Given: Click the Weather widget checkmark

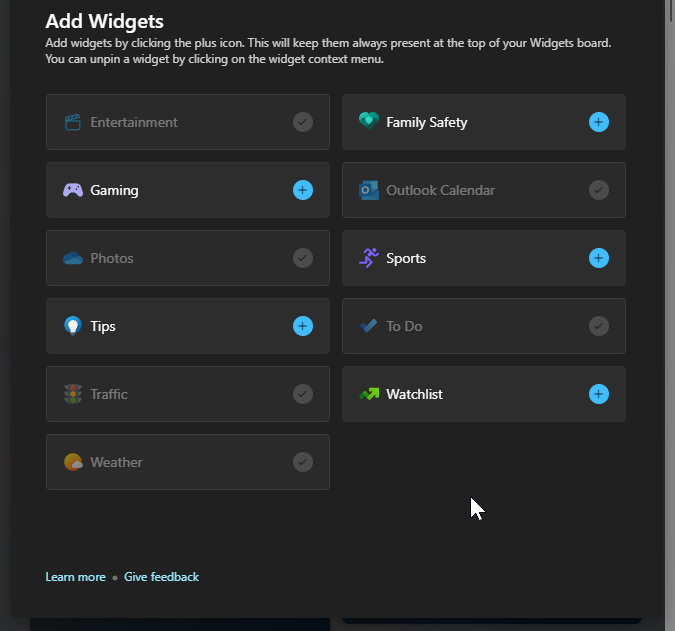Looking at the screenshot, I should [x=303, y=462].
